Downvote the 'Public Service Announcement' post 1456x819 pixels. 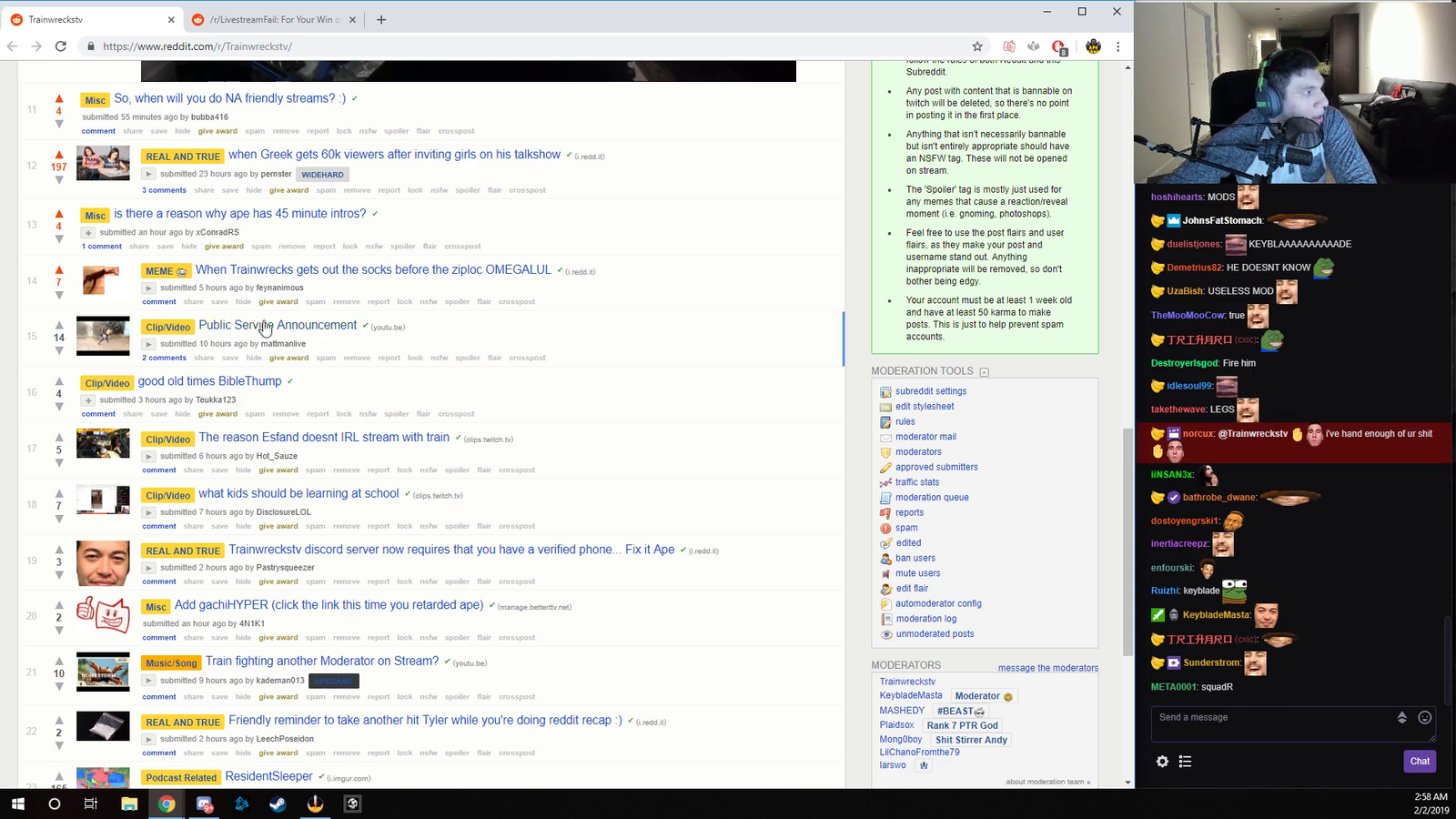[59, 350]
